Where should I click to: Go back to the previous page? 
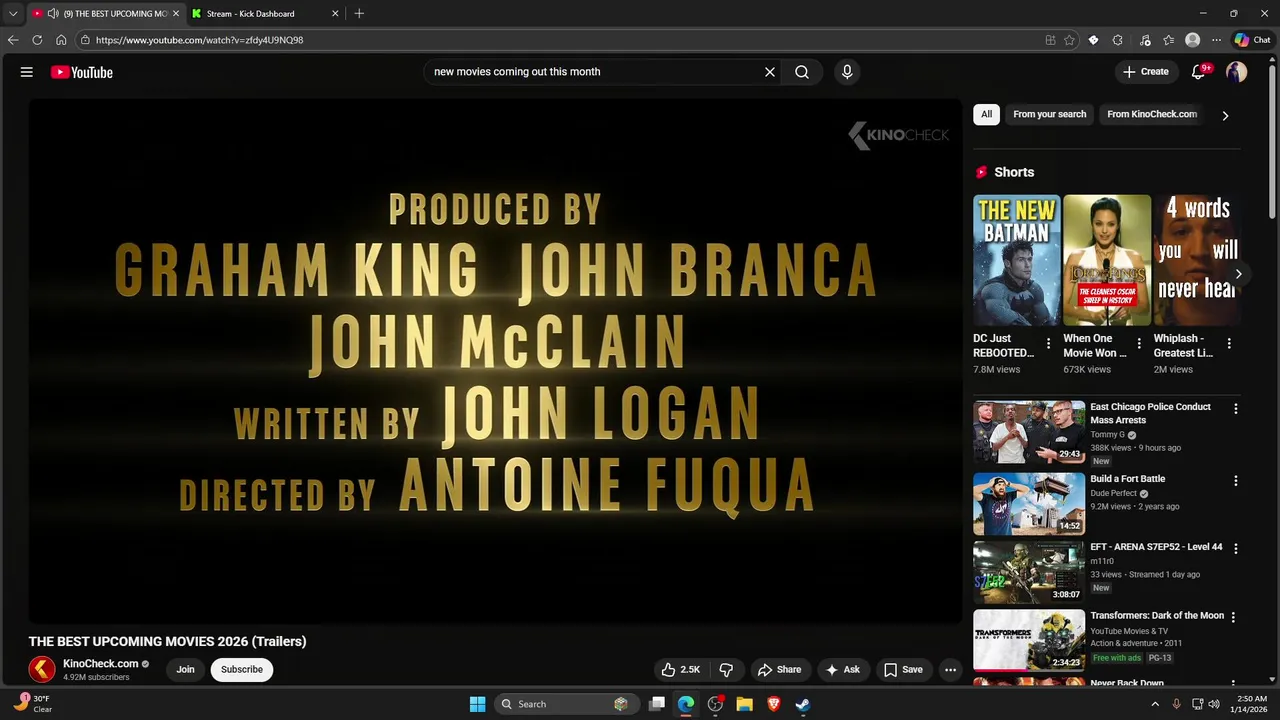(13, 40)
